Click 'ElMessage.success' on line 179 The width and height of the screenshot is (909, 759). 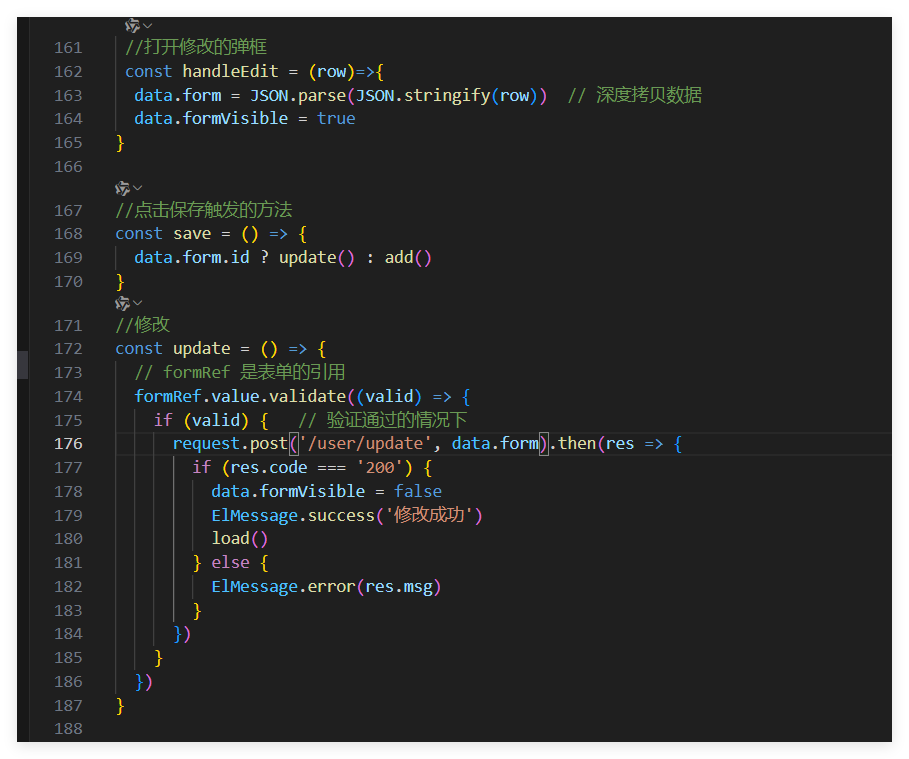point(293,515)
